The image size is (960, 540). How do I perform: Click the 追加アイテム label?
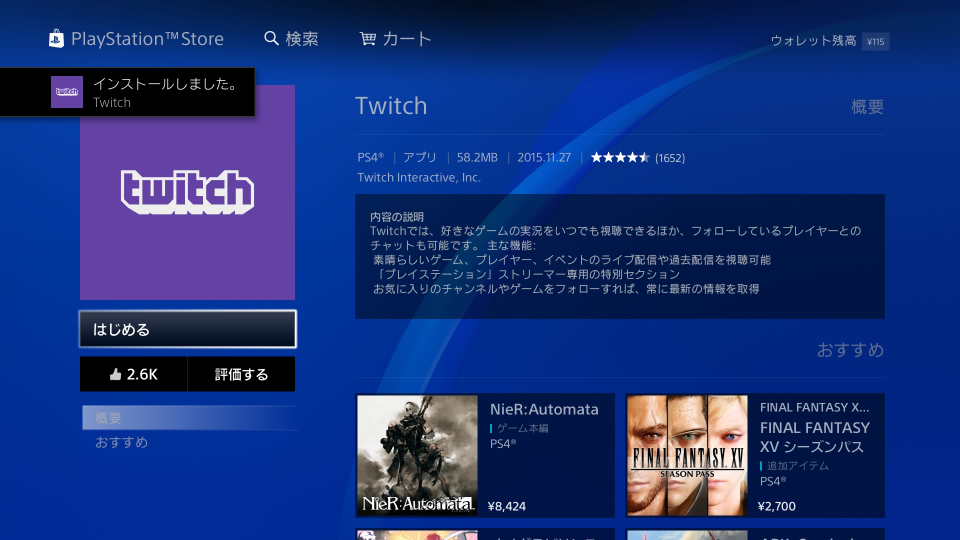pos(798,466)
